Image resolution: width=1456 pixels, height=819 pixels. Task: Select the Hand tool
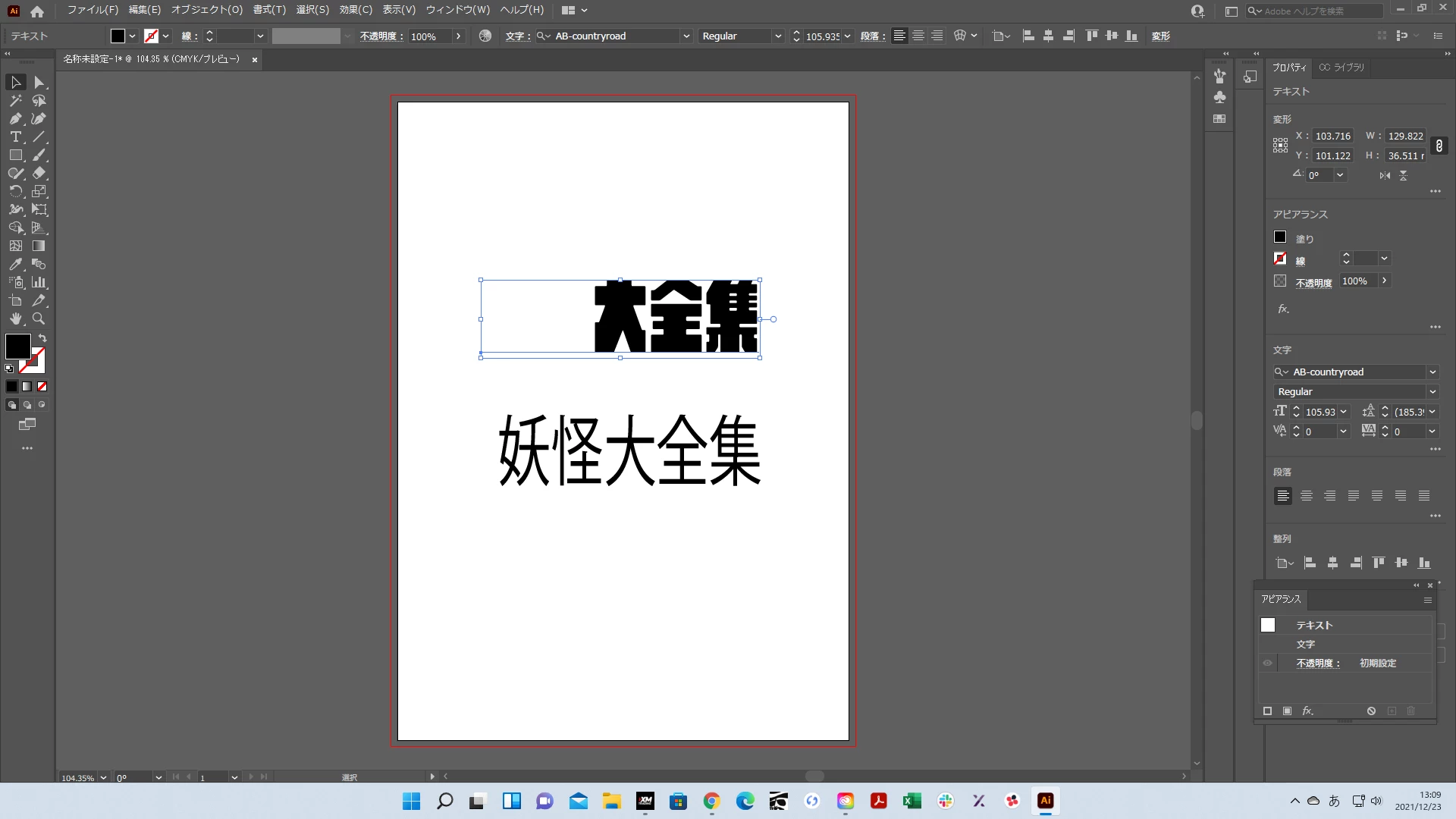[15, 319]
